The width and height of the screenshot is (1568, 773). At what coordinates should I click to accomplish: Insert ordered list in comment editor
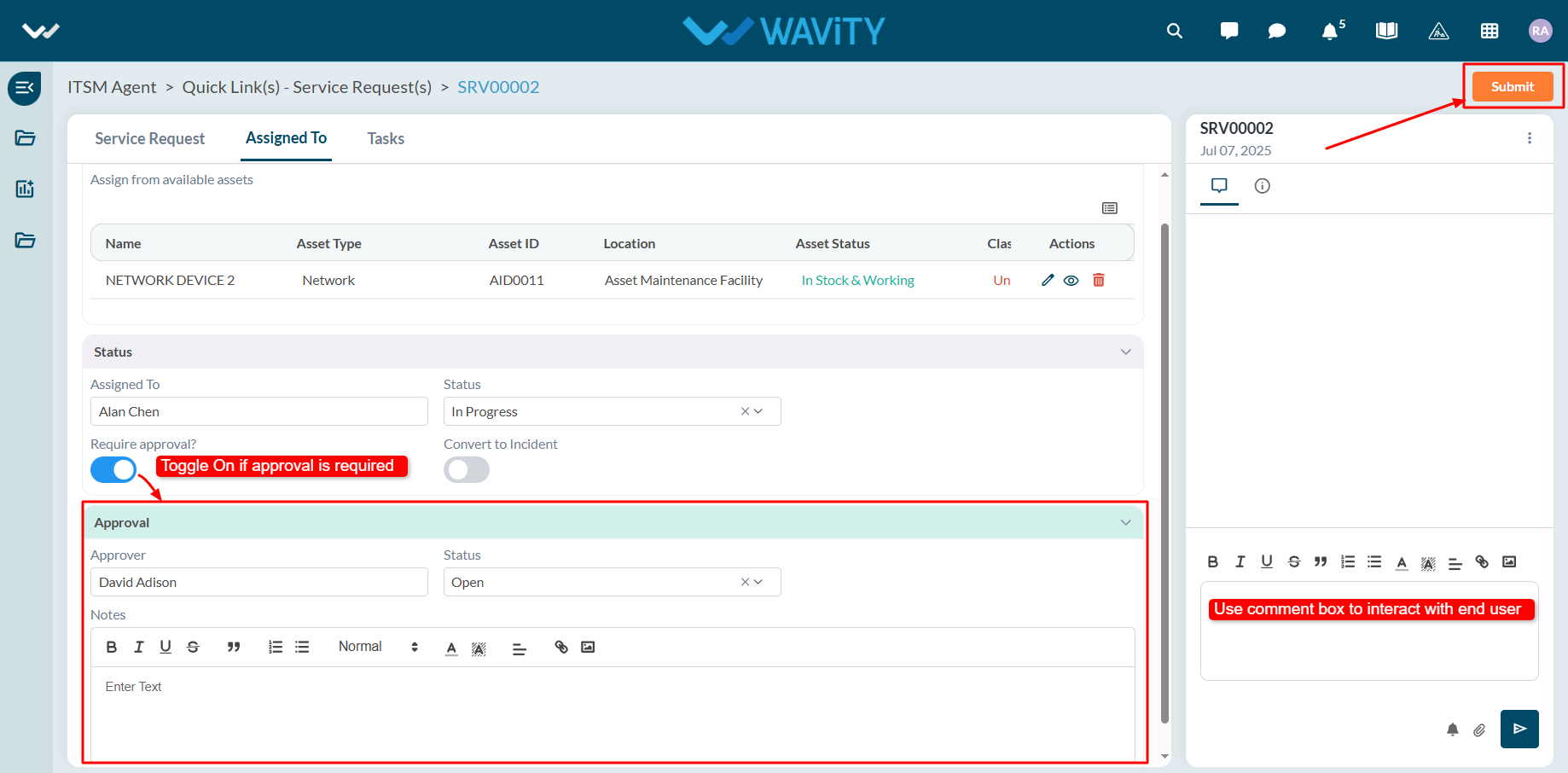[1348, 561]
